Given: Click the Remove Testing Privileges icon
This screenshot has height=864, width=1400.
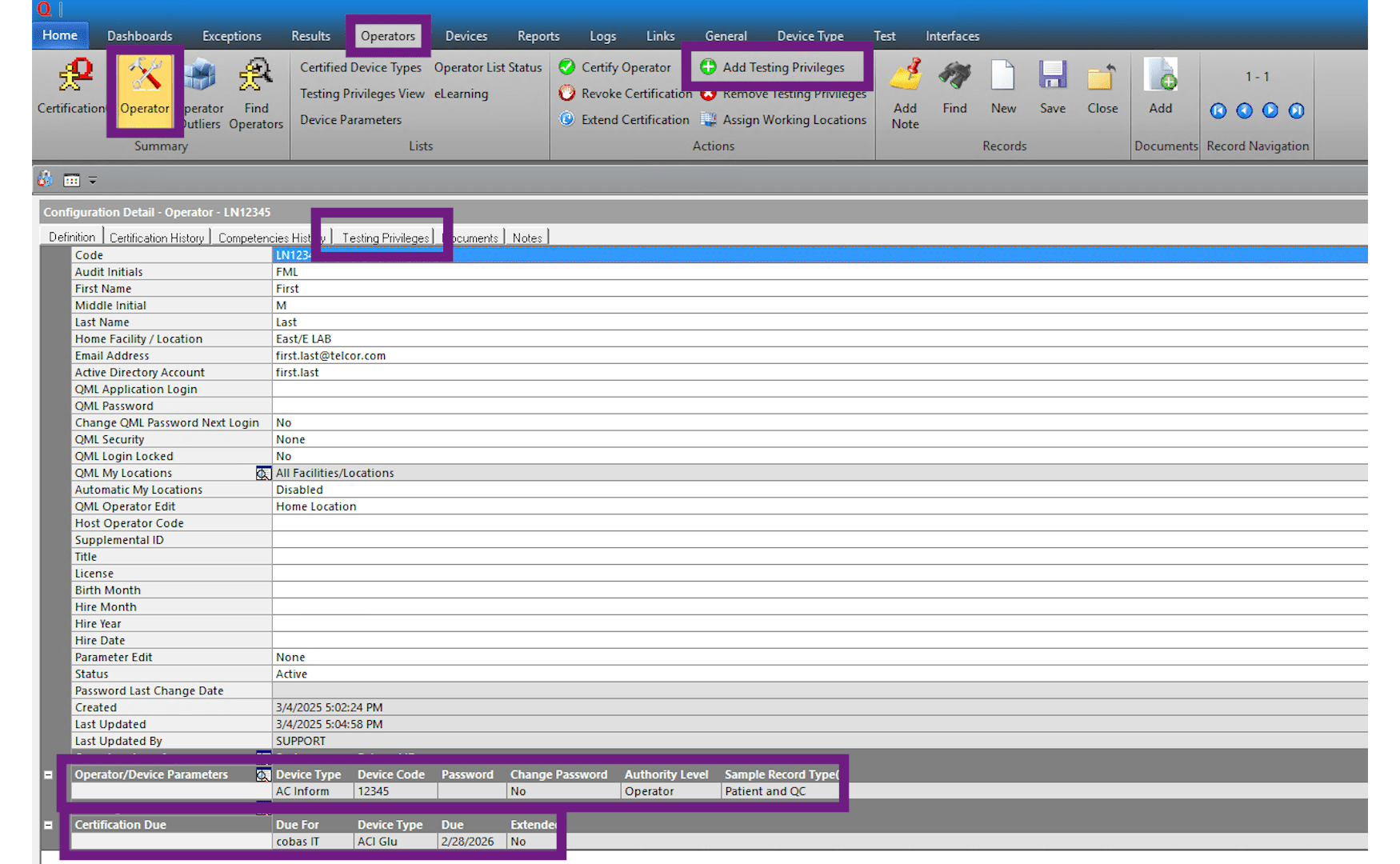Looking at the screenshot, I should [x=708, y=95].
